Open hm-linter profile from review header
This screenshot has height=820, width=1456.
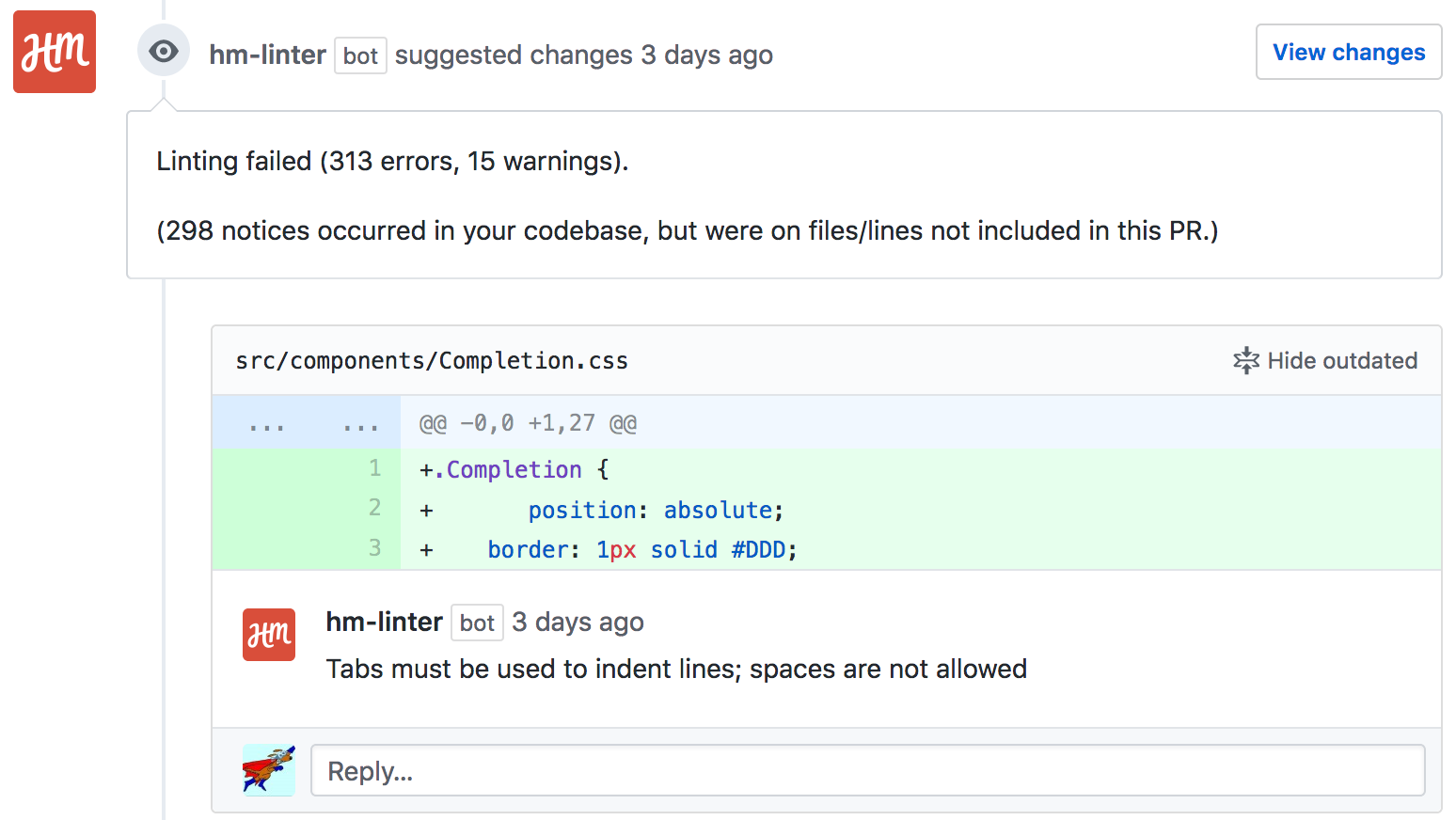coord(267,55)
